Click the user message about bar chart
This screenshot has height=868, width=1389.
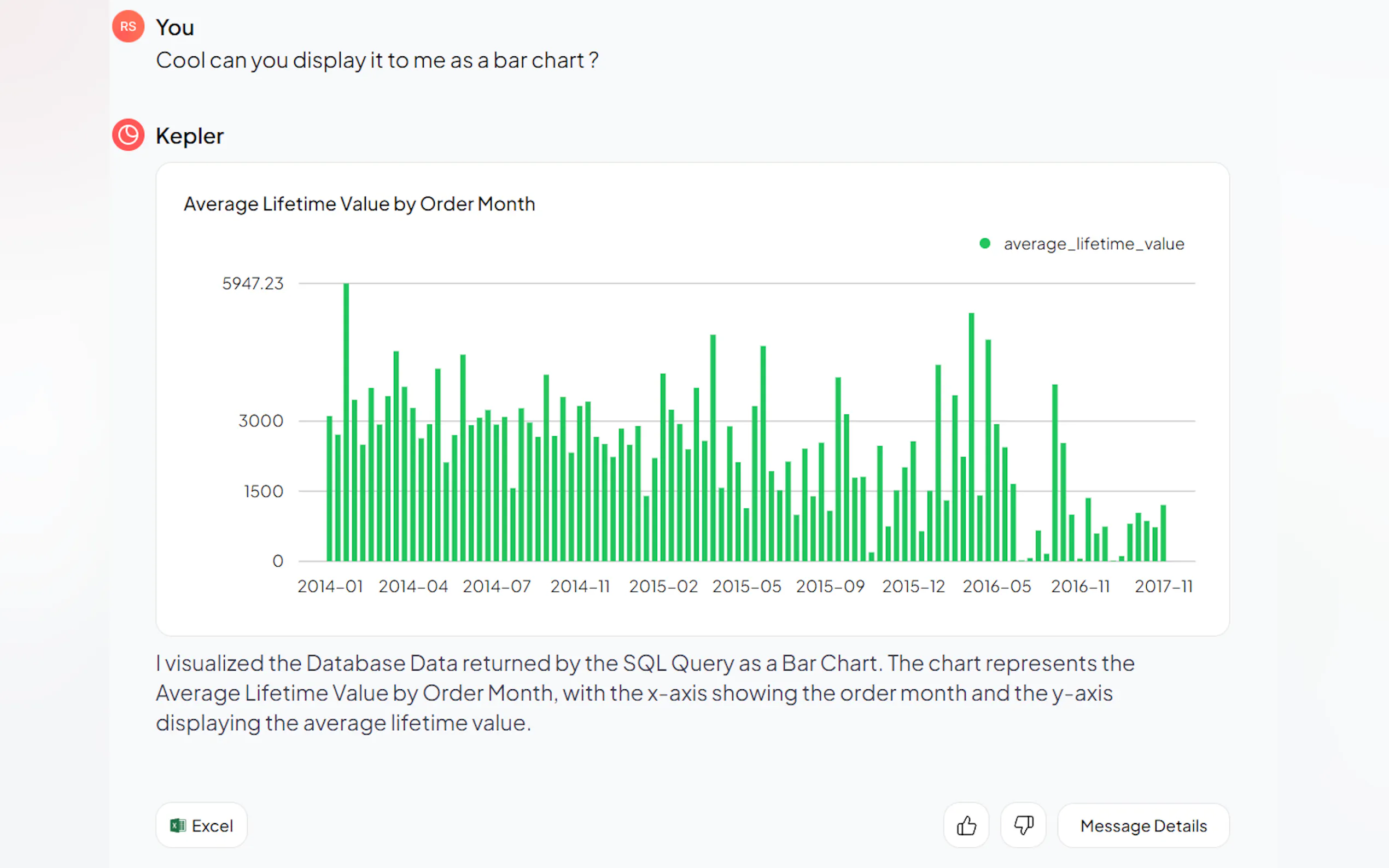pos(377,60)
